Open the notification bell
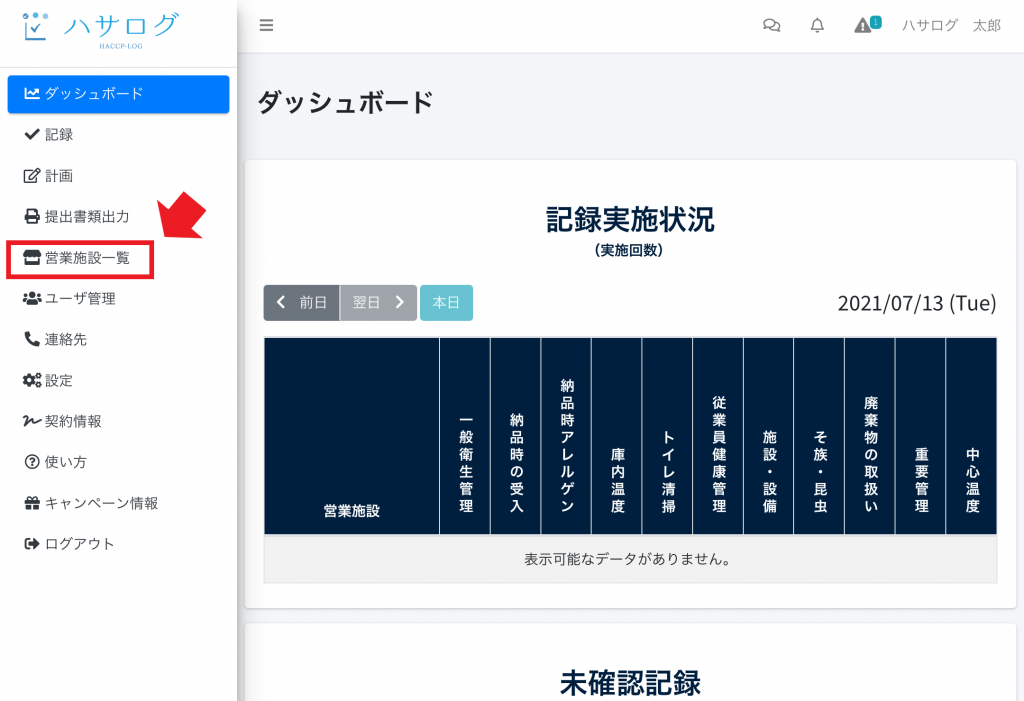Viewport: 1024px width, 701px height. click(x=817, y=25)
